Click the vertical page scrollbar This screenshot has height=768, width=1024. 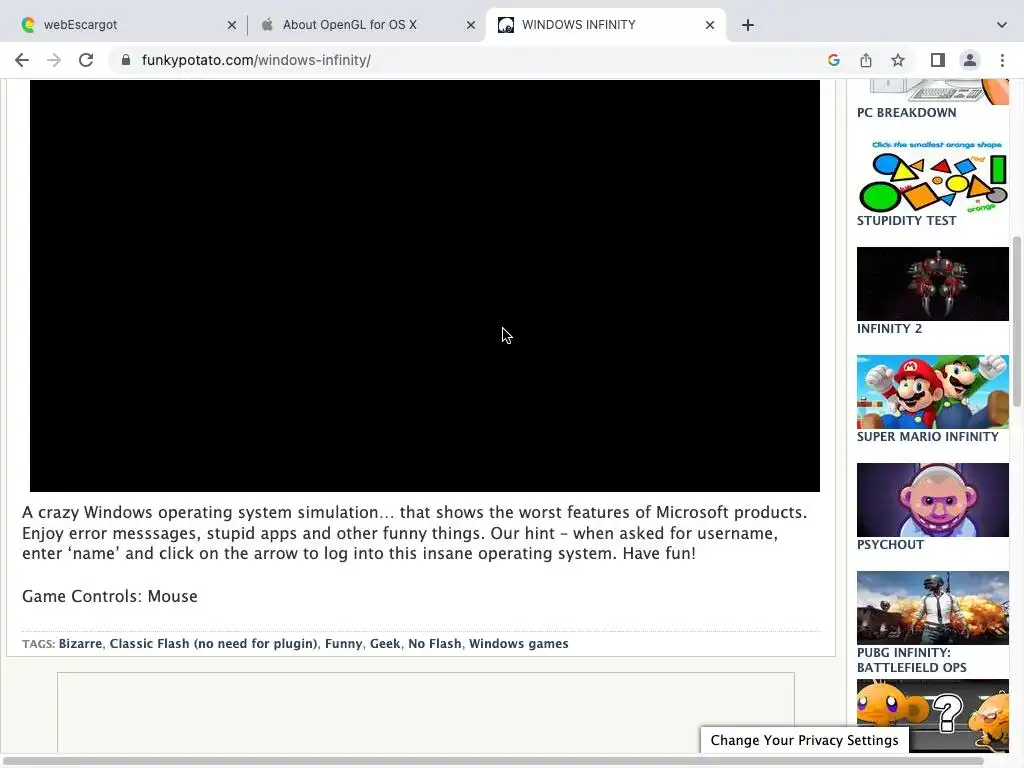click(1016, 323)
